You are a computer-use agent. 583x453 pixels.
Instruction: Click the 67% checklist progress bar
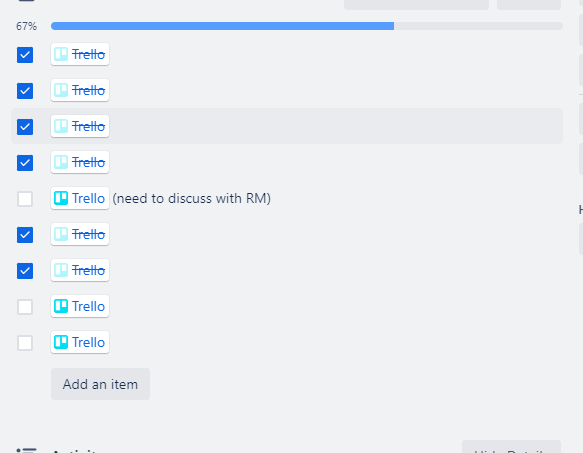point(307,26)
